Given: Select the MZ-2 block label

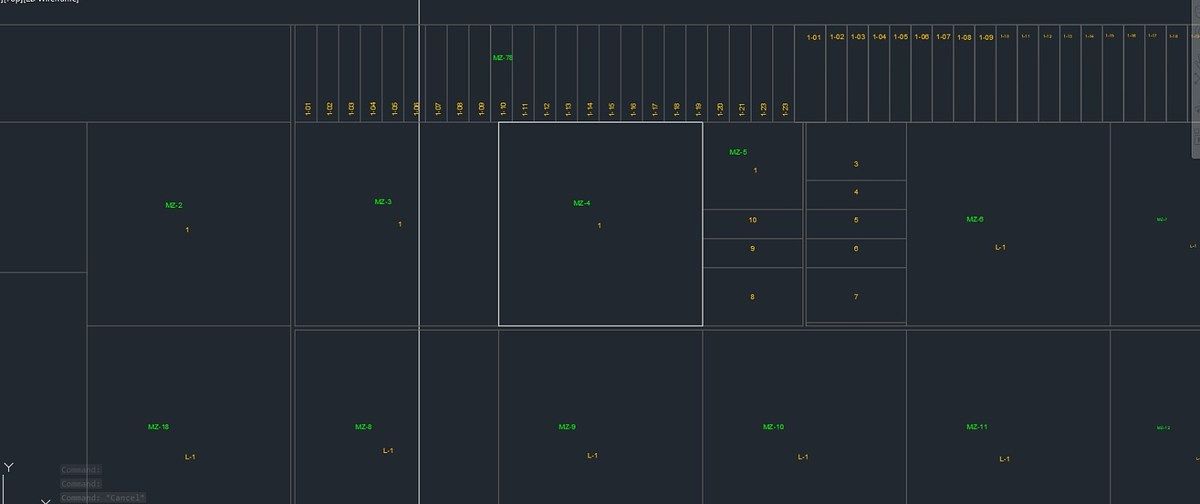Looking at the screenshot, I should tap(174, 205).
